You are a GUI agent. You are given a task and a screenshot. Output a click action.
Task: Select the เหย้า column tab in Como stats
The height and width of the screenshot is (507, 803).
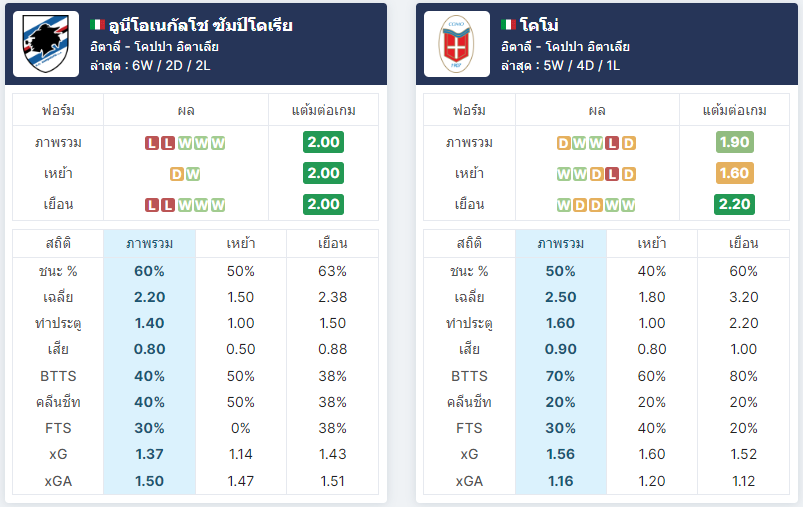(652, 244)
